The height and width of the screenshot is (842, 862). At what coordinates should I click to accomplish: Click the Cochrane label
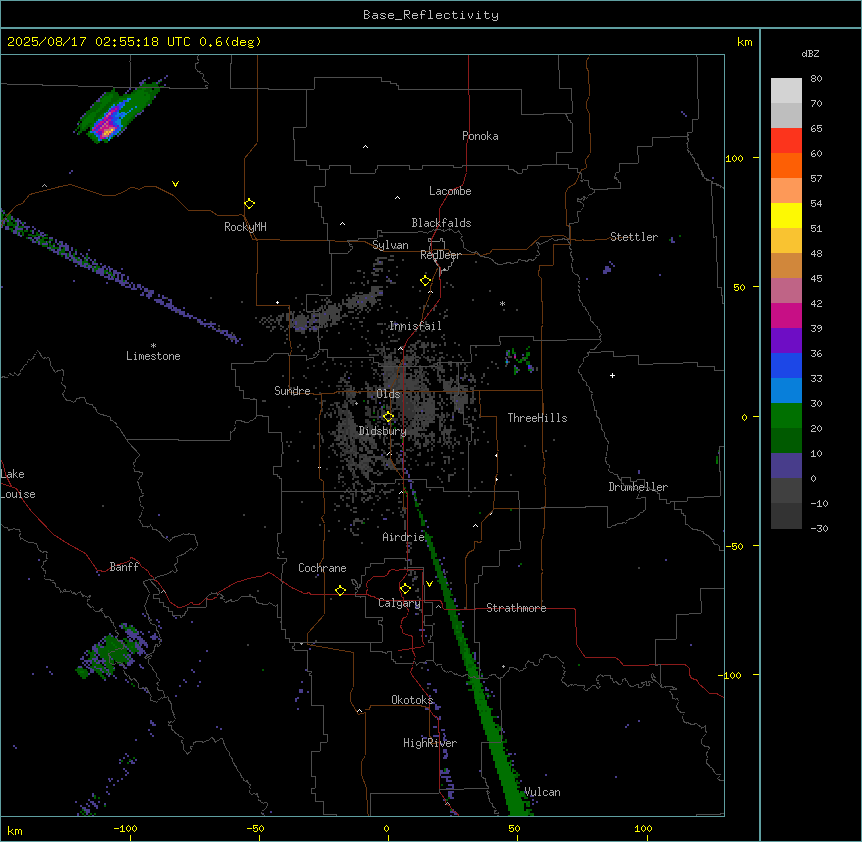pos(322,568)
